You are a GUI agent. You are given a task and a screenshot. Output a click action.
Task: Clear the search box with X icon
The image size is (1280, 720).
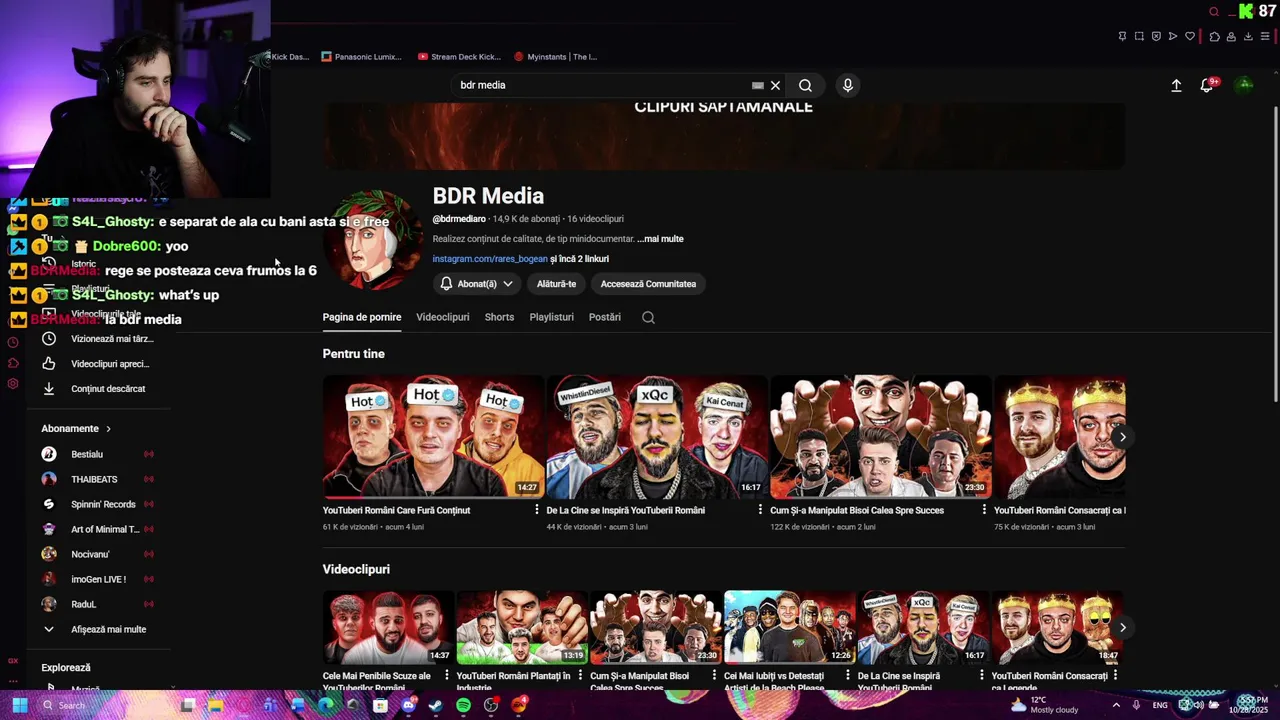[x=775, y=85]
